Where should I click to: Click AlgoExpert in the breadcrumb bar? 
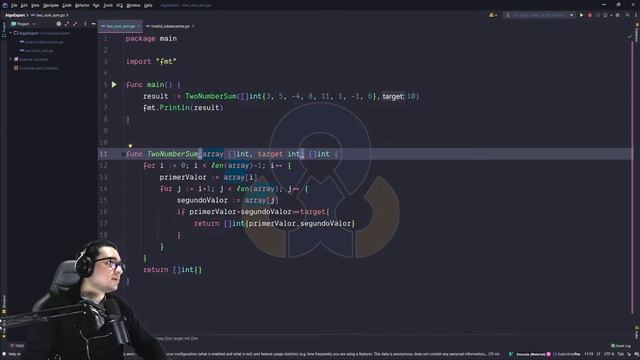point(15,15)
